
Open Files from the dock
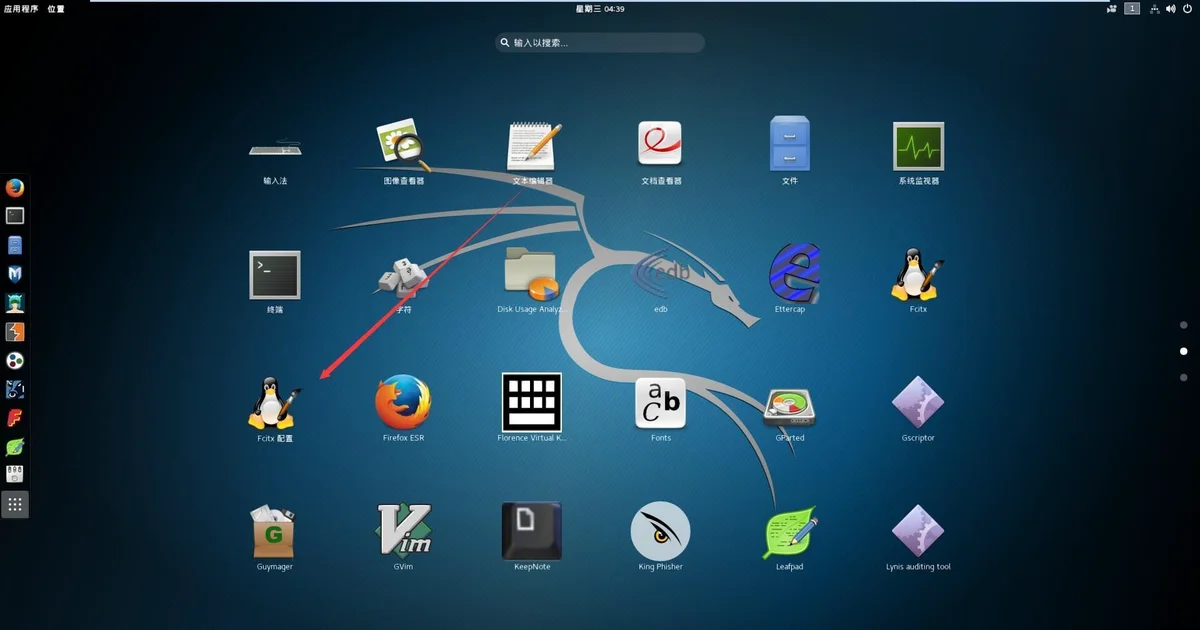click(14, 245)
